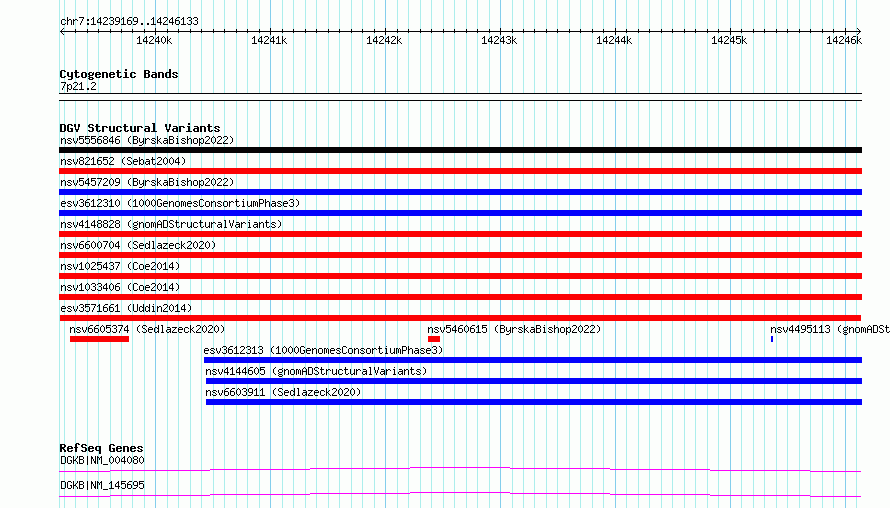Click the 14243k ruler mark
The width and height of the screenshot is (890, 508).
[x=499, y=40]
